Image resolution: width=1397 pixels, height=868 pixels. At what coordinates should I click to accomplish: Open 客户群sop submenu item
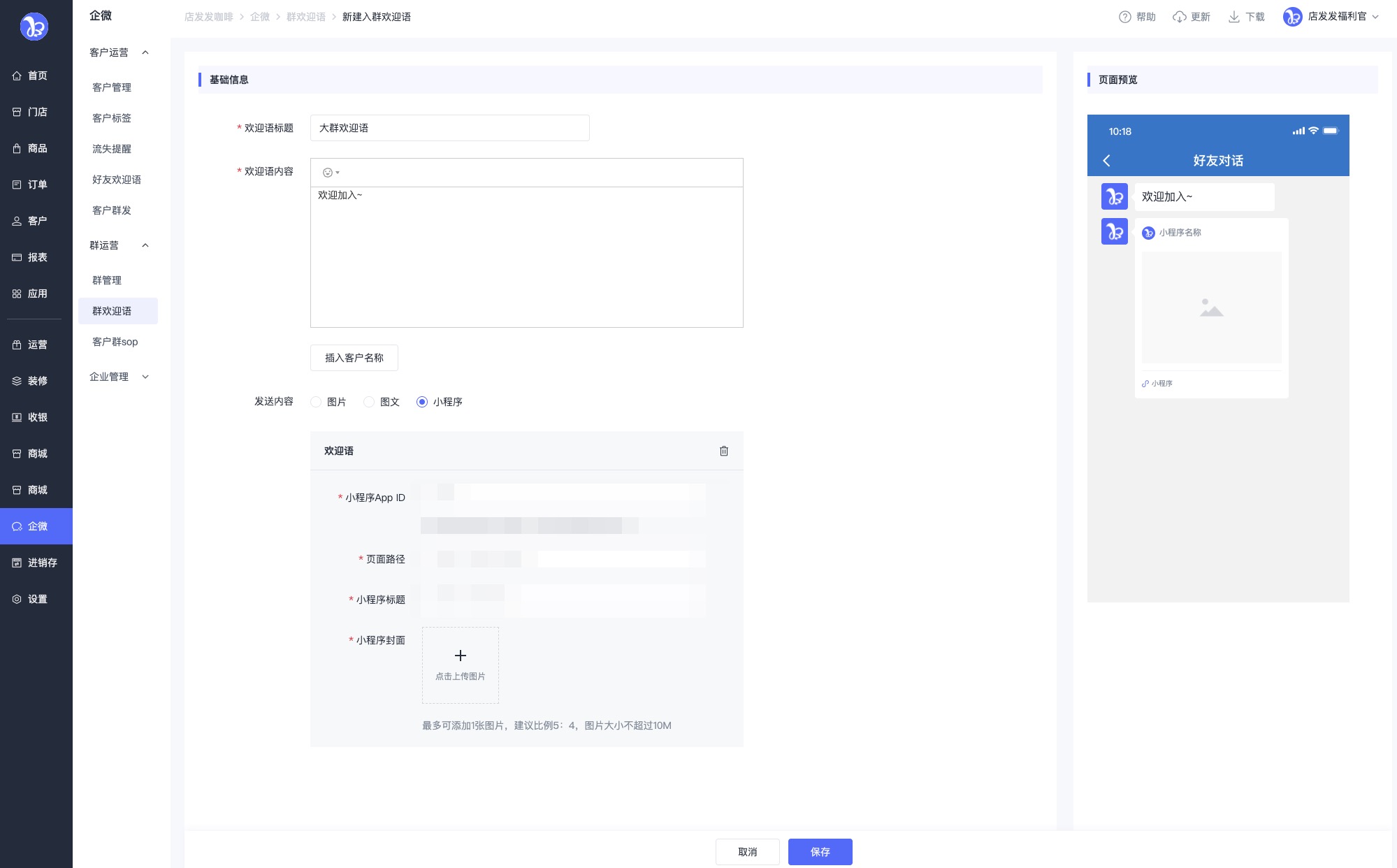115,342
